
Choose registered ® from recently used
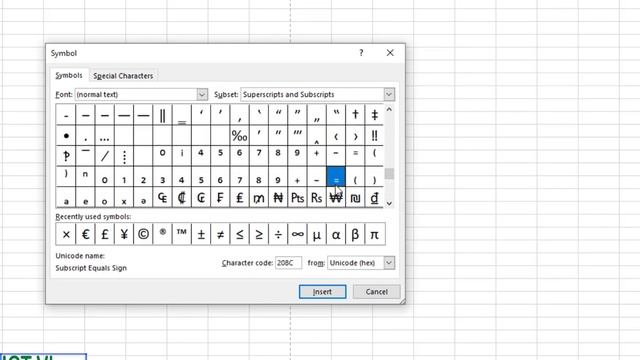(x=162, y=234)
